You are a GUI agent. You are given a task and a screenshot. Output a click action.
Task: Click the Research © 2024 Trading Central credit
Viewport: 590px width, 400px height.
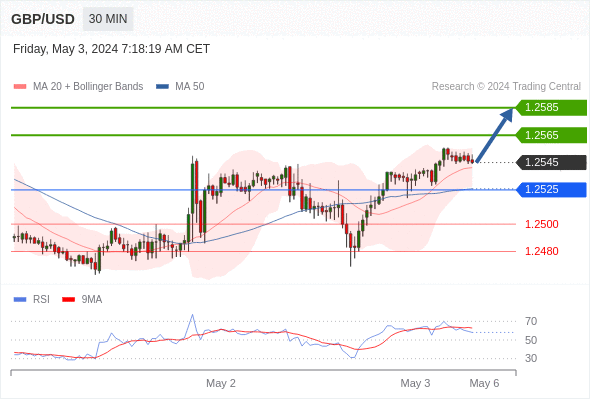pyautogui.click(x=506, y=87)
